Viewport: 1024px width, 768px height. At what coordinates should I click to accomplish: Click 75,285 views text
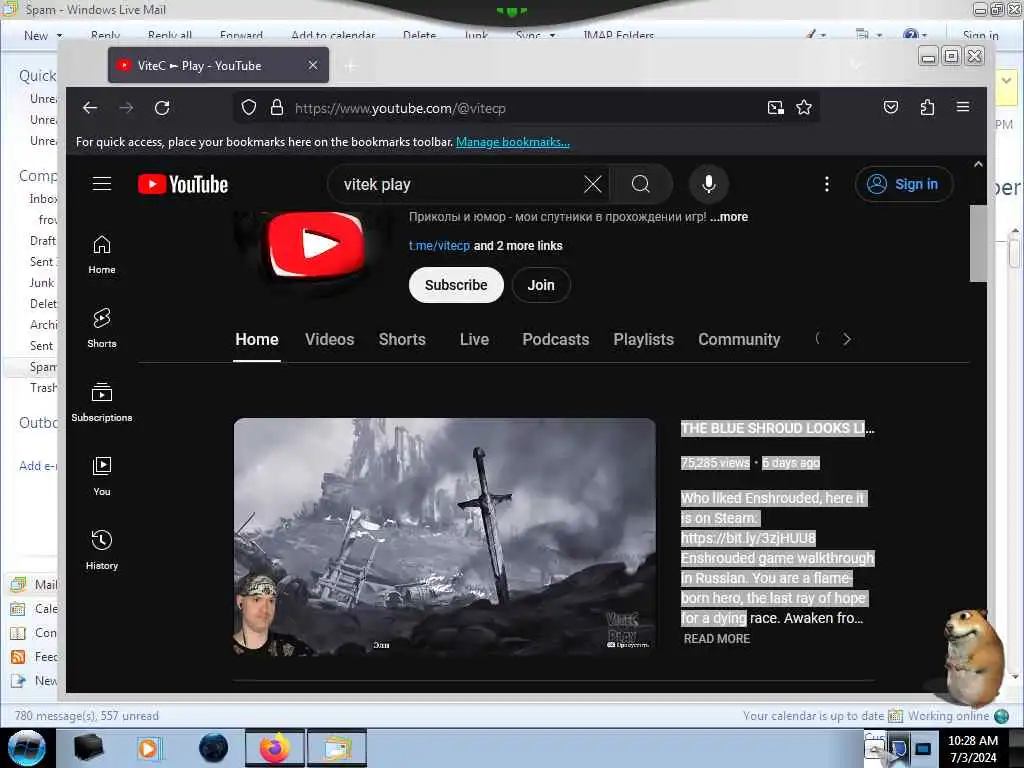715,463
